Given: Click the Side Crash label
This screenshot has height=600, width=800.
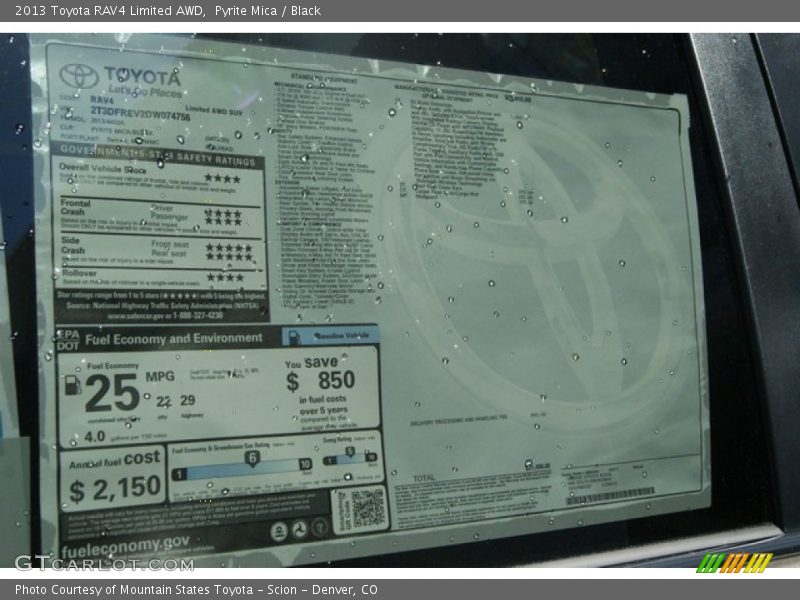Looking at the screenshot, I should (72, 245).
